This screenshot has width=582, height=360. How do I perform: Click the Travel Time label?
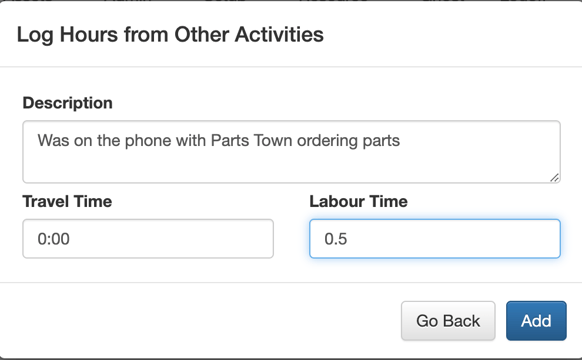[67, 202]
